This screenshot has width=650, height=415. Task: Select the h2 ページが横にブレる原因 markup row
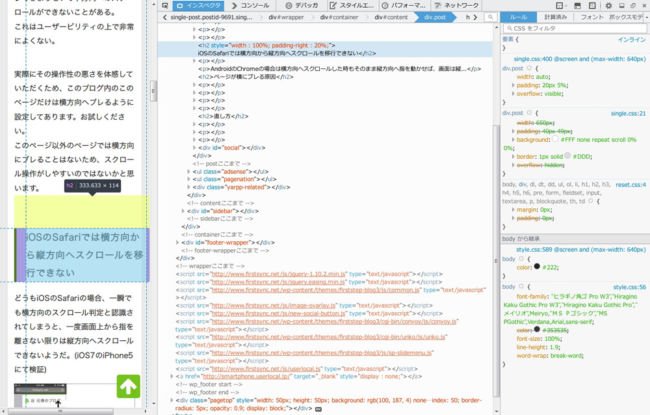click(x=246, y=77)
